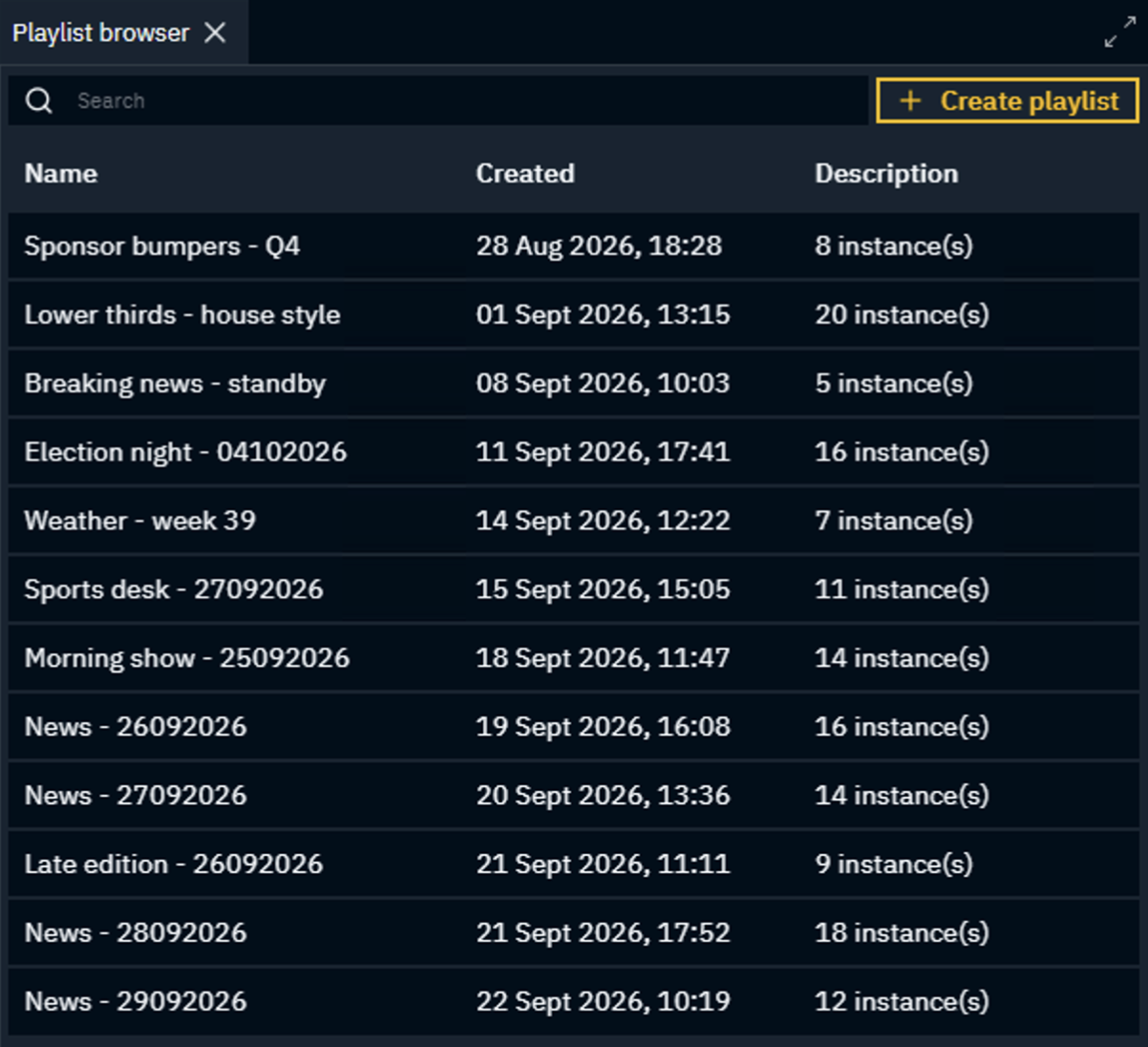Expand the panel with the arrows icon
Screen dimensions: 1148x1047
click(1119, 32)
